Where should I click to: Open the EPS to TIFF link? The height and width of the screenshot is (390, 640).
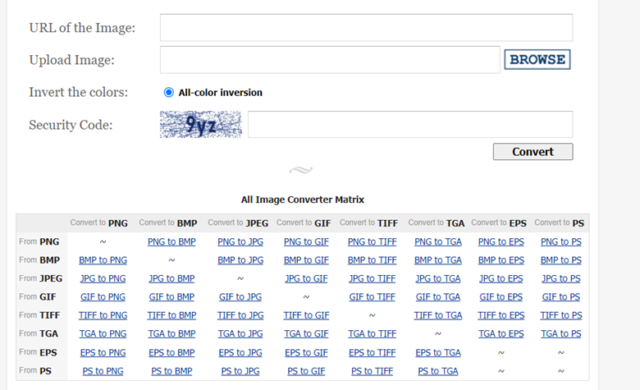pyautogui.click(x=372, y=352)
